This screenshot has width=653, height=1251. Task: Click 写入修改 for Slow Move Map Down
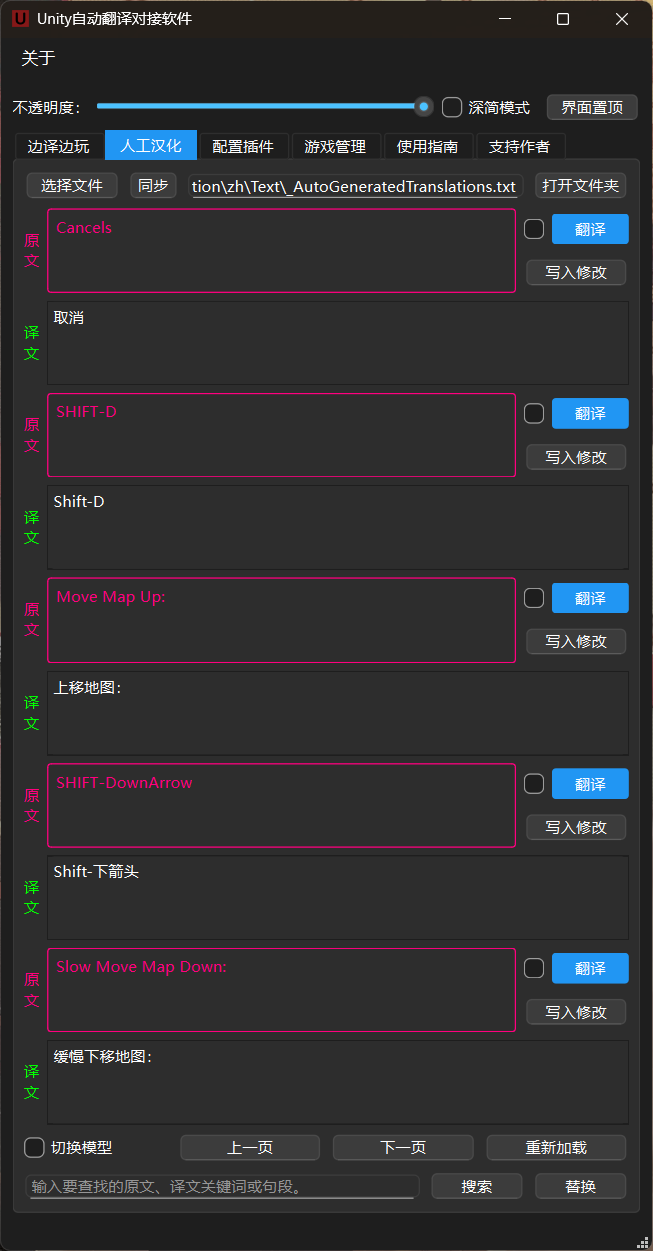point(576,1011)
